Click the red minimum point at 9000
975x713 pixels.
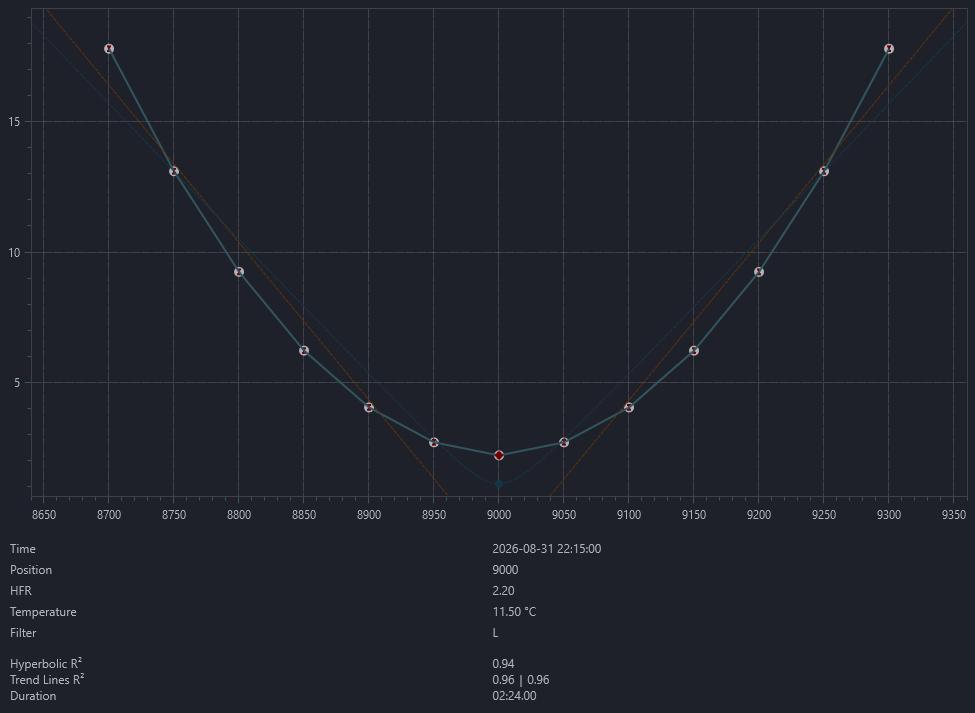[x=499, y=455]
